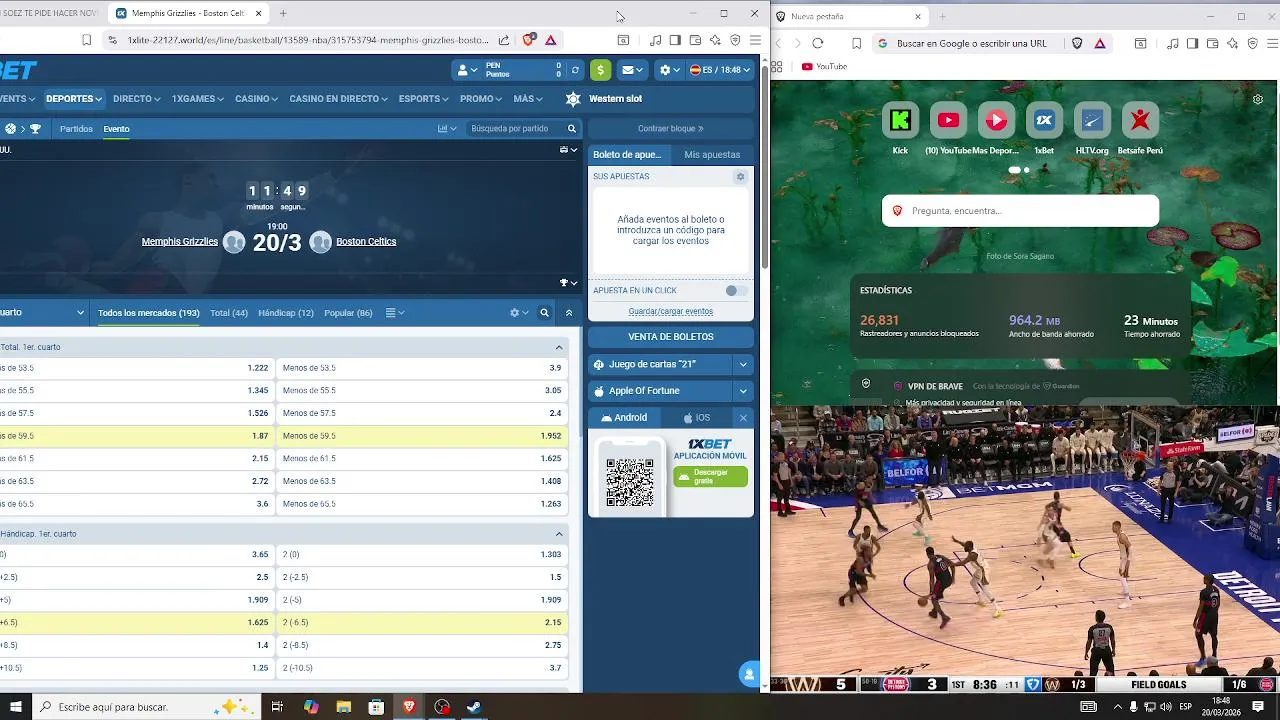The width and height of the screenshot is (1280, 720).
Task: Click the trophy league breadcrumb icon
Action: coord(35,129)
